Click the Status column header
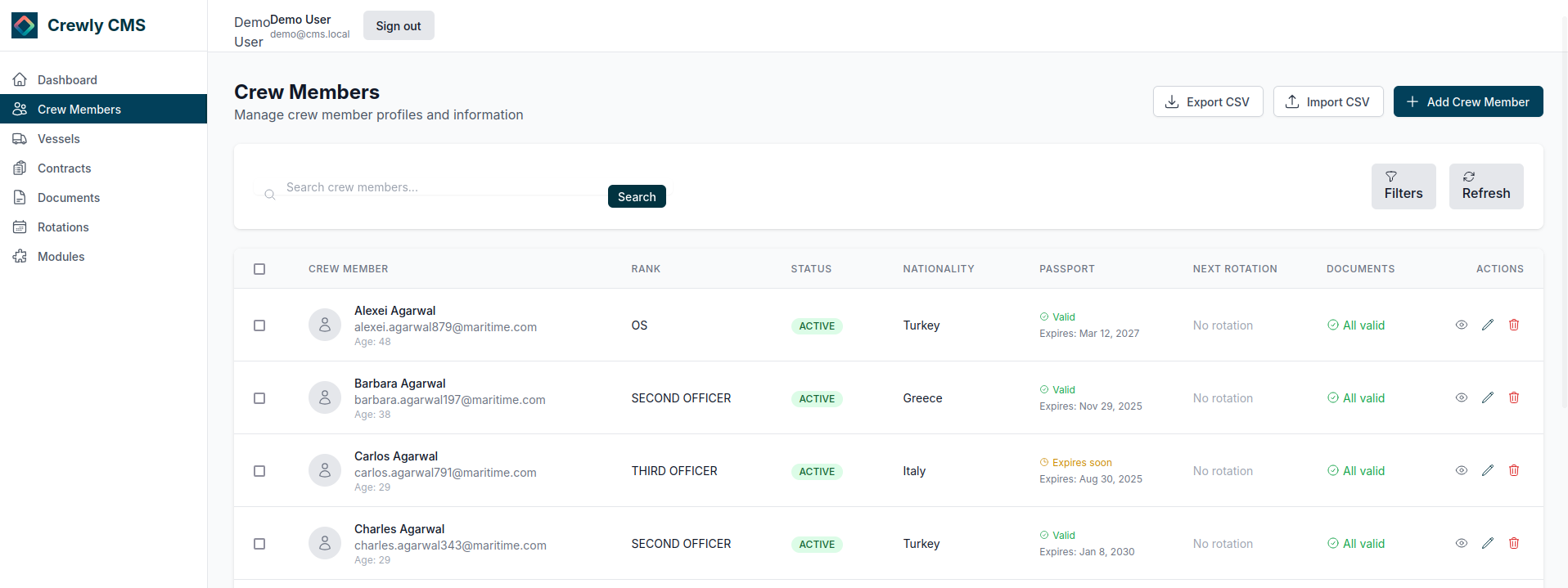Image resolution: width=1568 pixels, height=588 pixels. click(811, 269)
